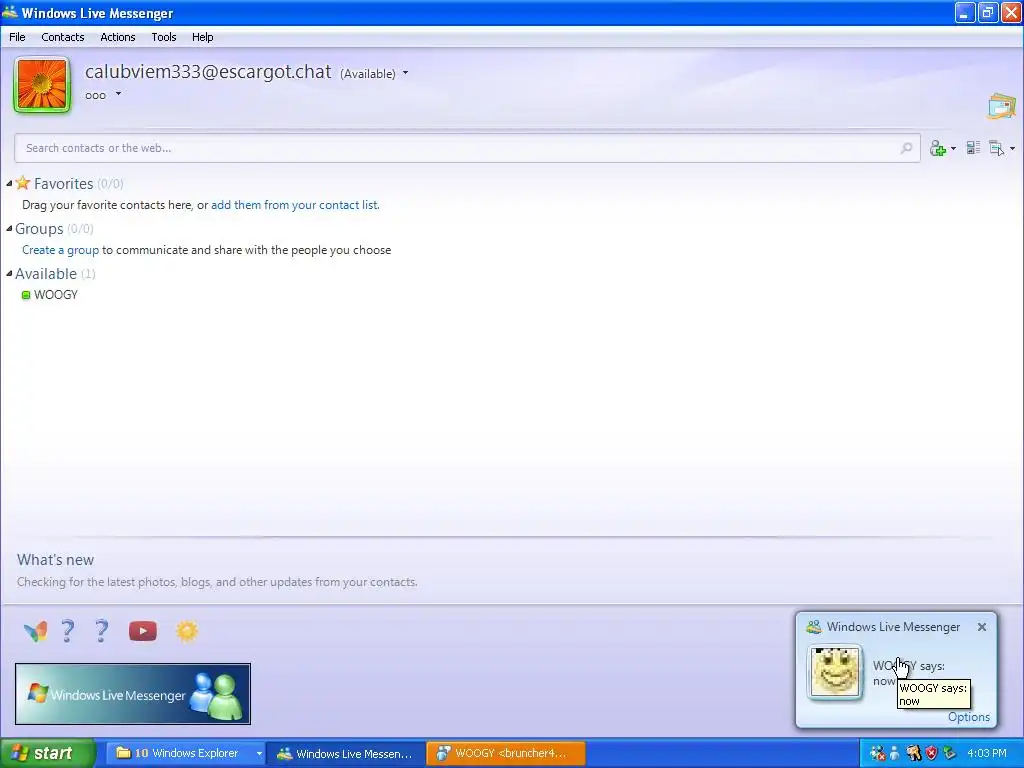Open the personal message dropdown arrow beside ooo
Screen dimensions: 1024x768
coord(118,94)
